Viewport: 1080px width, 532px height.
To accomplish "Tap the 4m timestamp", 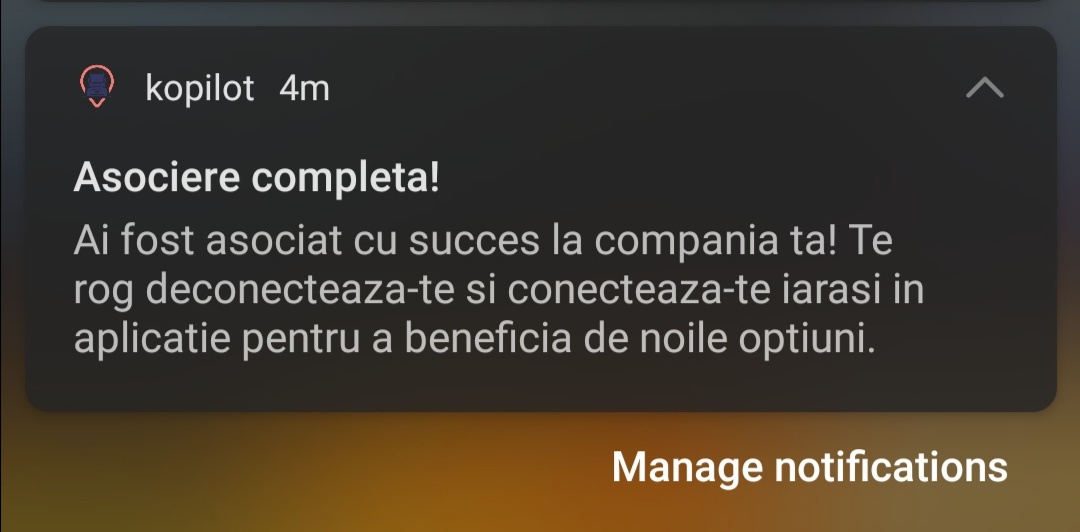I will coord(304,88).
